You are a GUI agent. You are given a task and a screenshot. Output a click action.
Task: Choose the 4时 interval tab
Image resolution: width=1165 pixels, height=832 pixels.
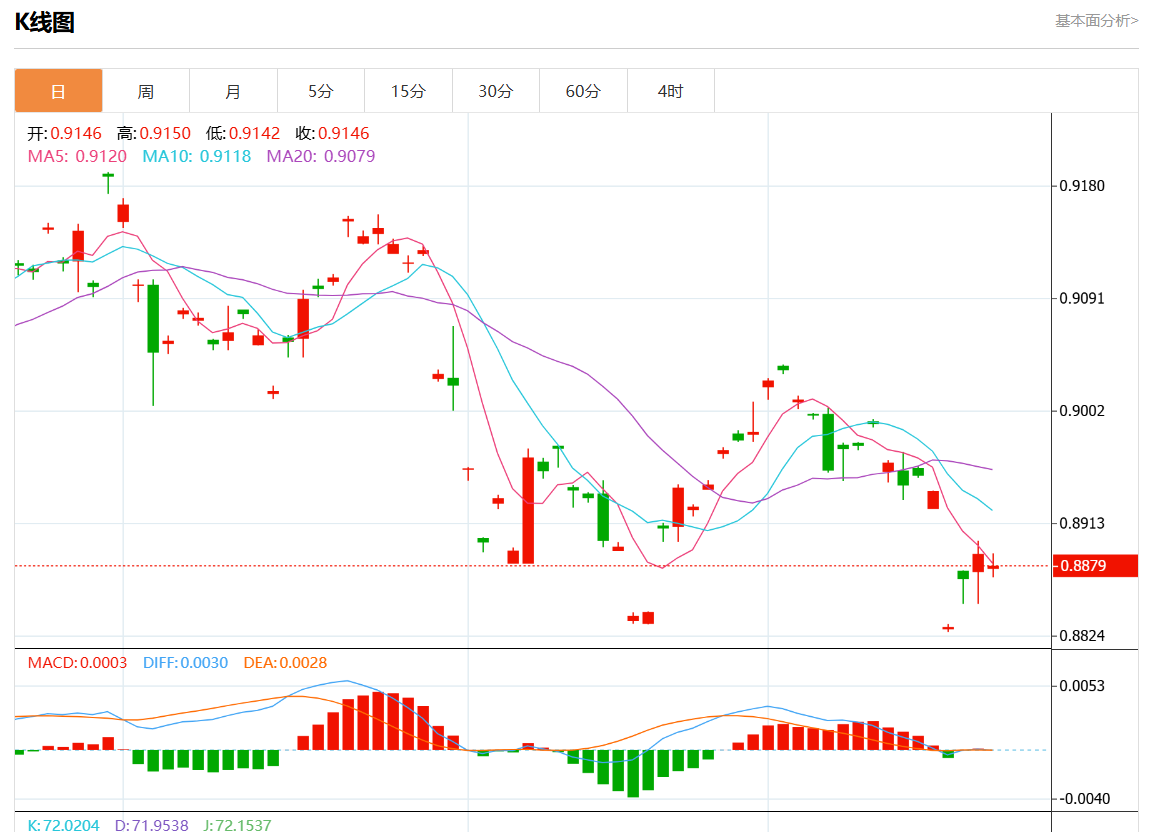[x=670, y=91]
